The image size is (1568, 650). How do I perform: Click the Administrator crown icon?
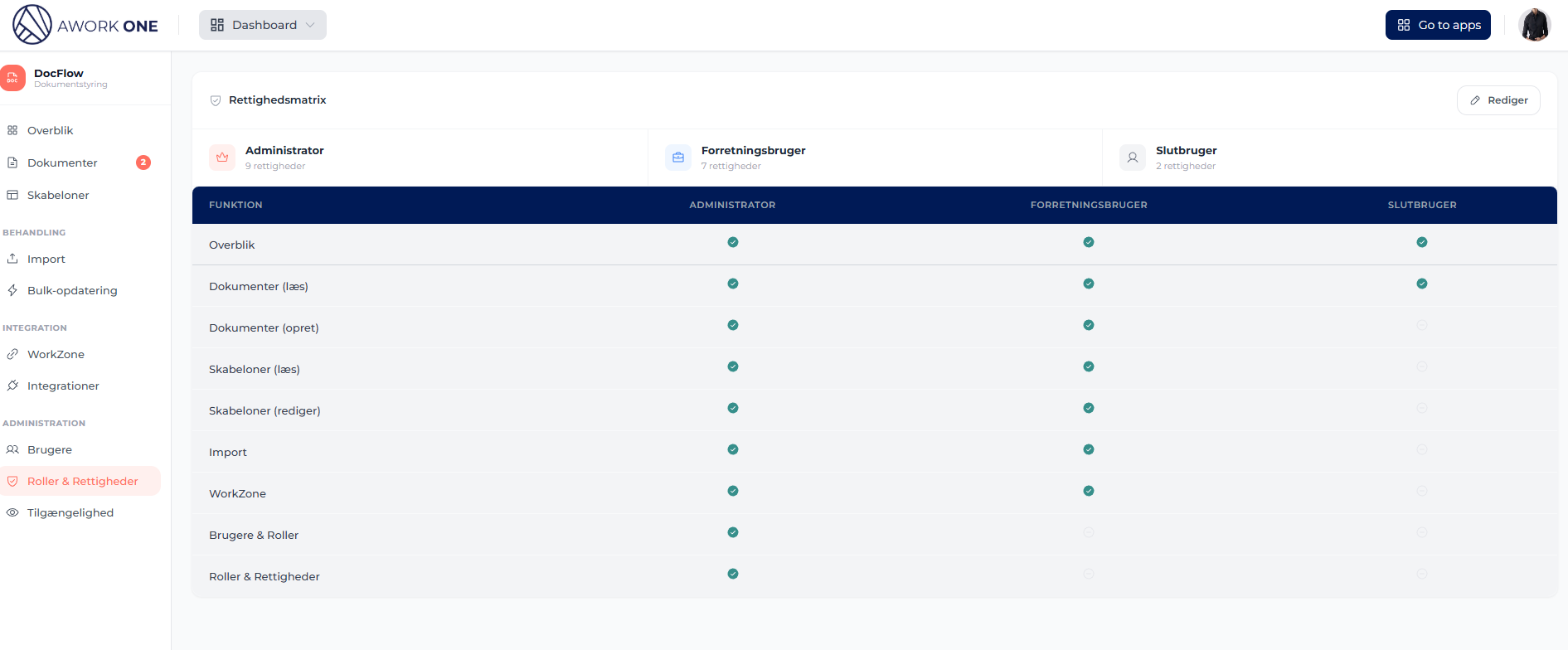pyautogui.click(x=222, y=158)
